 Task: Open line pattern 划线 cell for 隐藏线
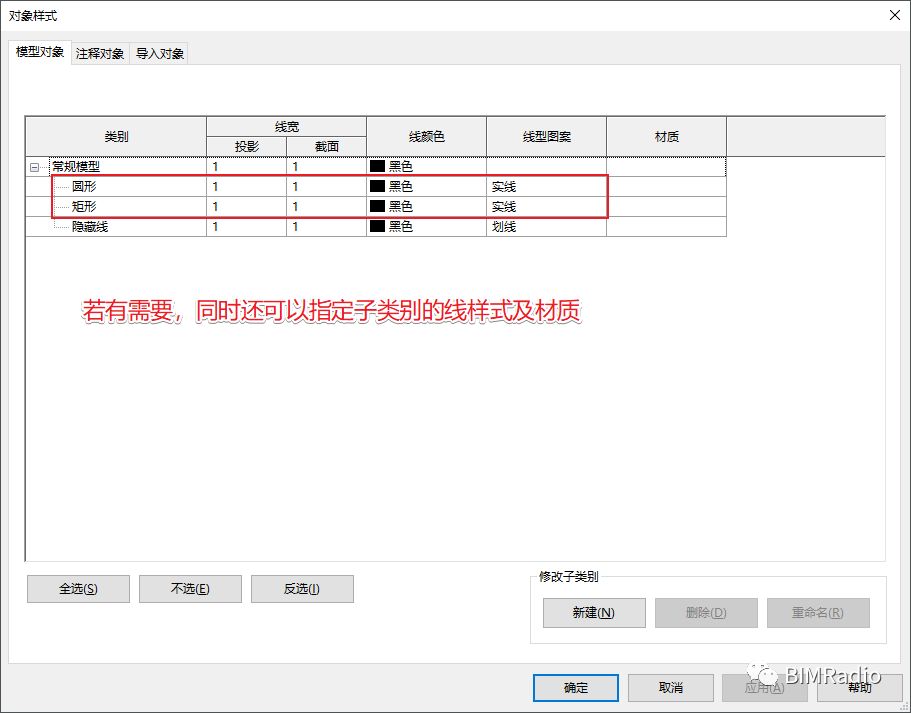pyautogui.click(x=546, y=226)
